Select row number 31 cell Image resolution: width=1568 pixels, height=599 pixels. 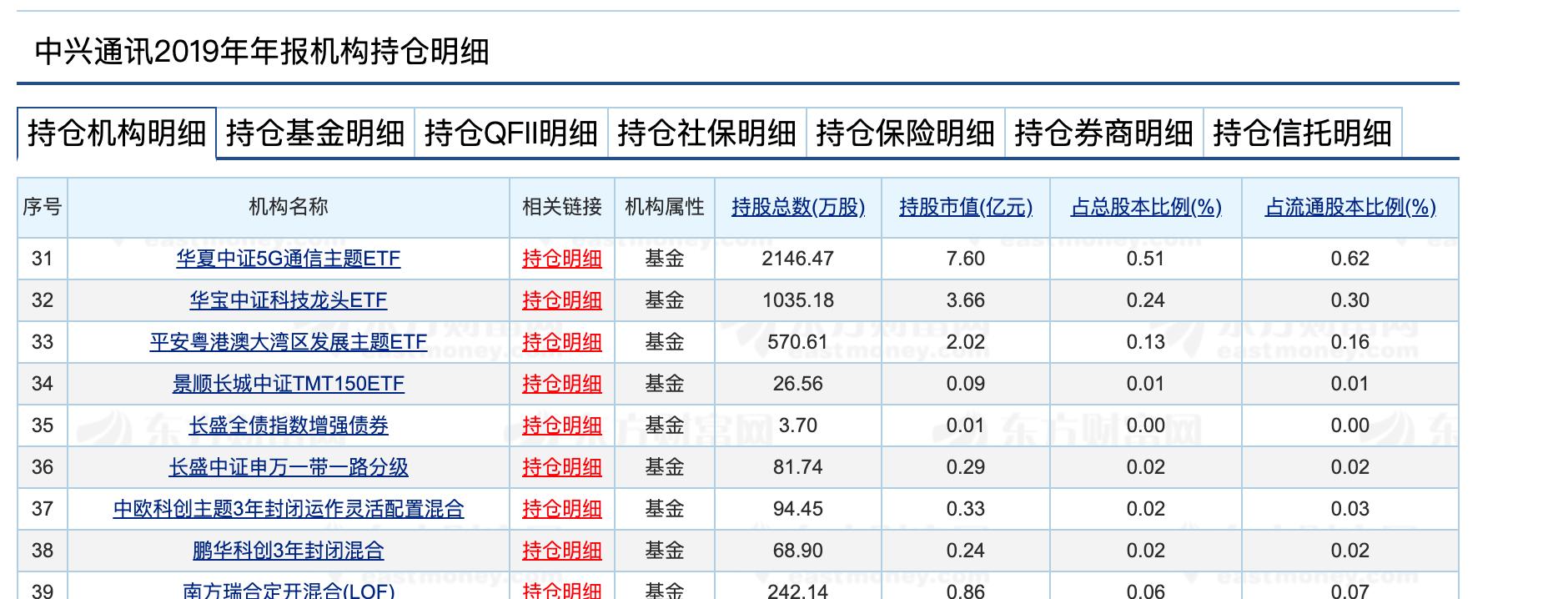[x=43, y=259]
